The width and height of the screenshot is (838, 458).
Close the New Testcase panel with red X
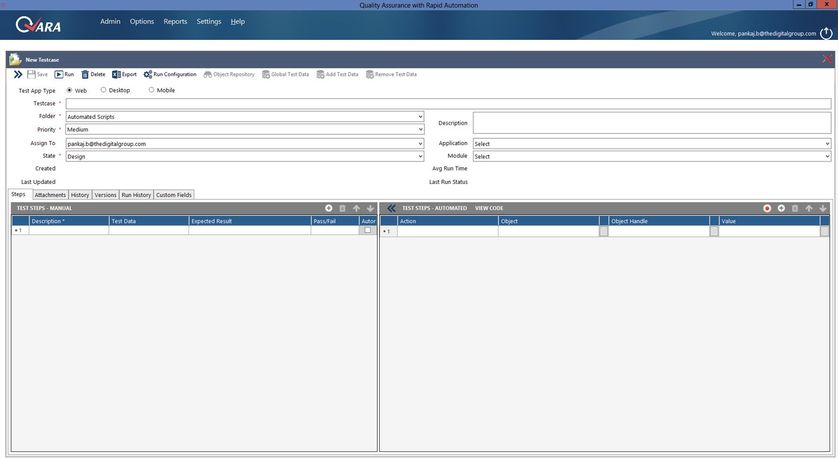[827, 59]
